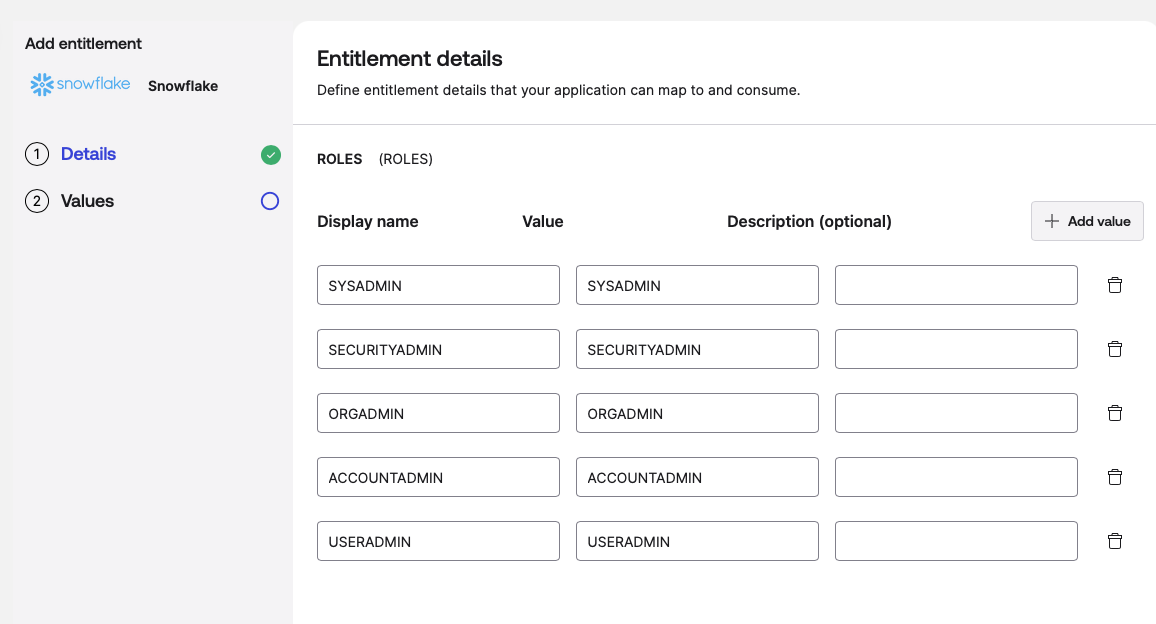Edit the USERADMIN display name field
The height and width of the screenshot is (624, 1156).
pyautogui.click(x=438, y=541)
